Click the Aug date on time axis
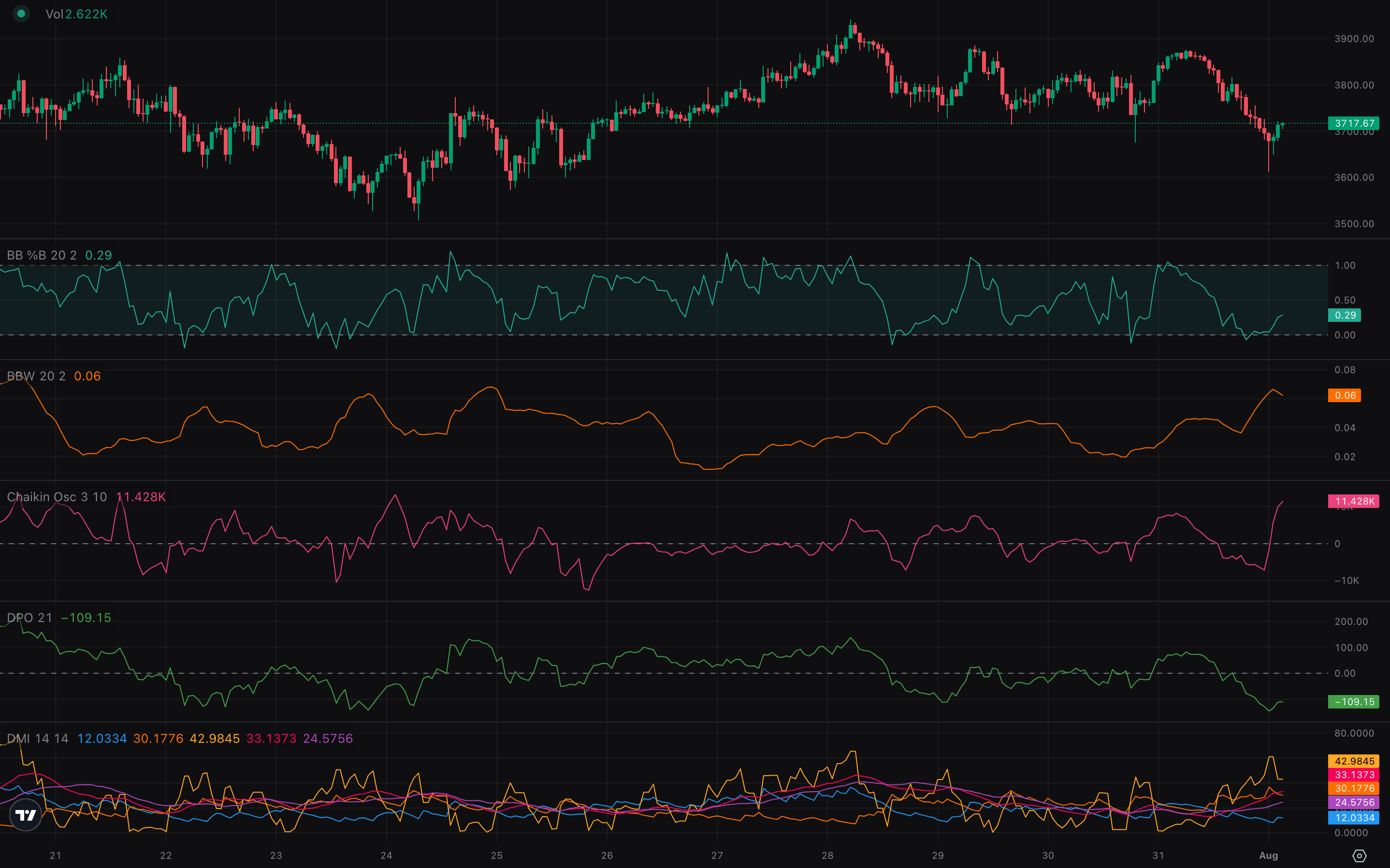The width and height of the screenshot is (1390, 868). [1268, 855]
